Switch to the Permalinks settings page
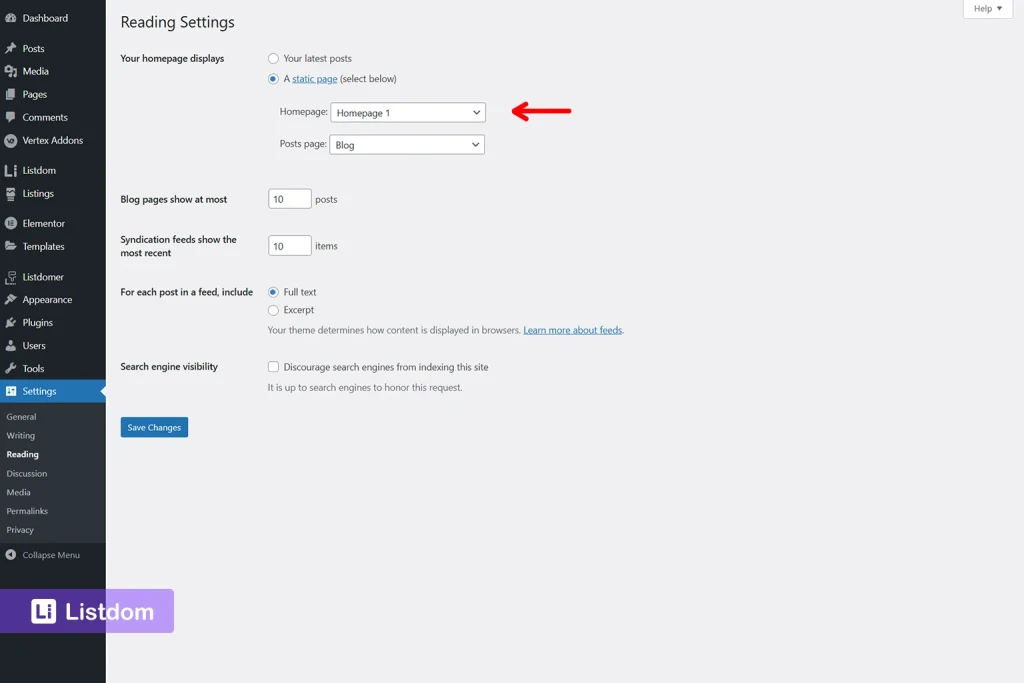 (26, 511)
